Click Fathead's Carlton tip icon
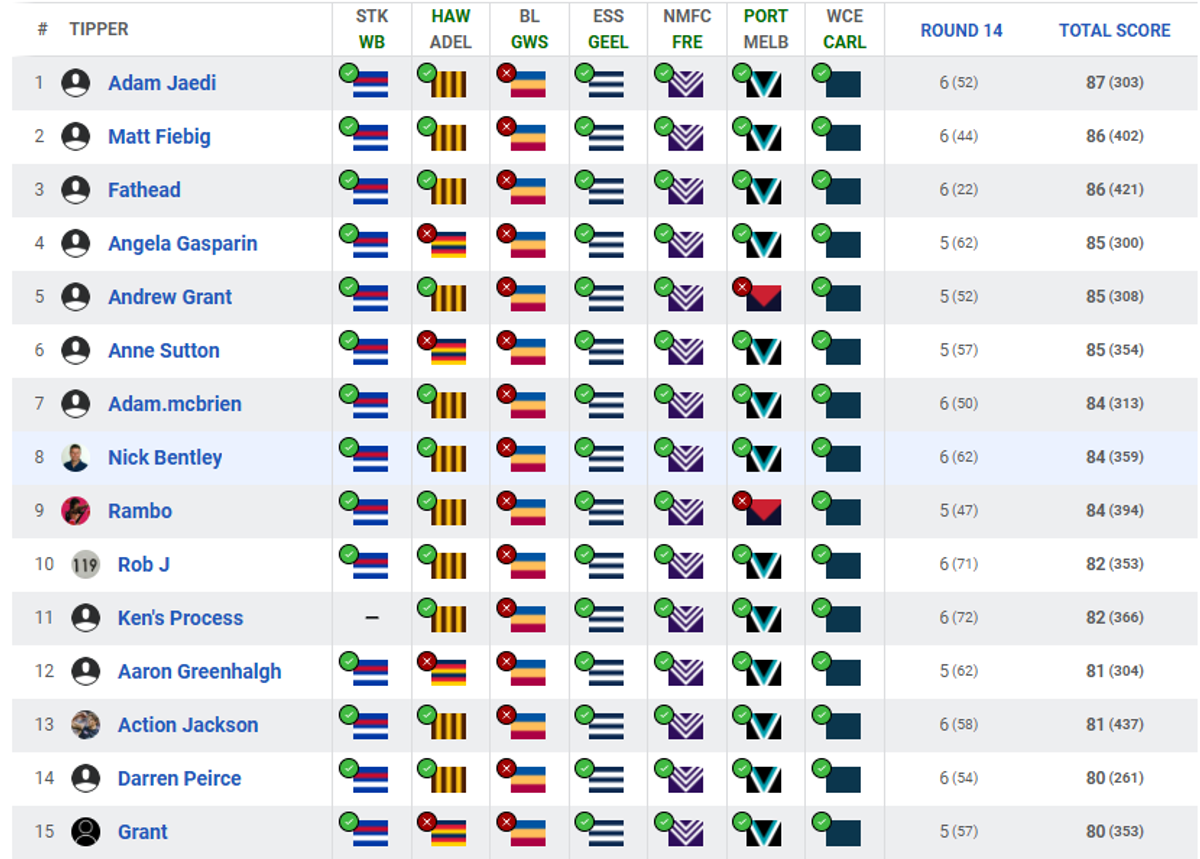Image resolution: width=1200 pixels, height=859 pixels. pyautogui.click(x=836, y=189)
